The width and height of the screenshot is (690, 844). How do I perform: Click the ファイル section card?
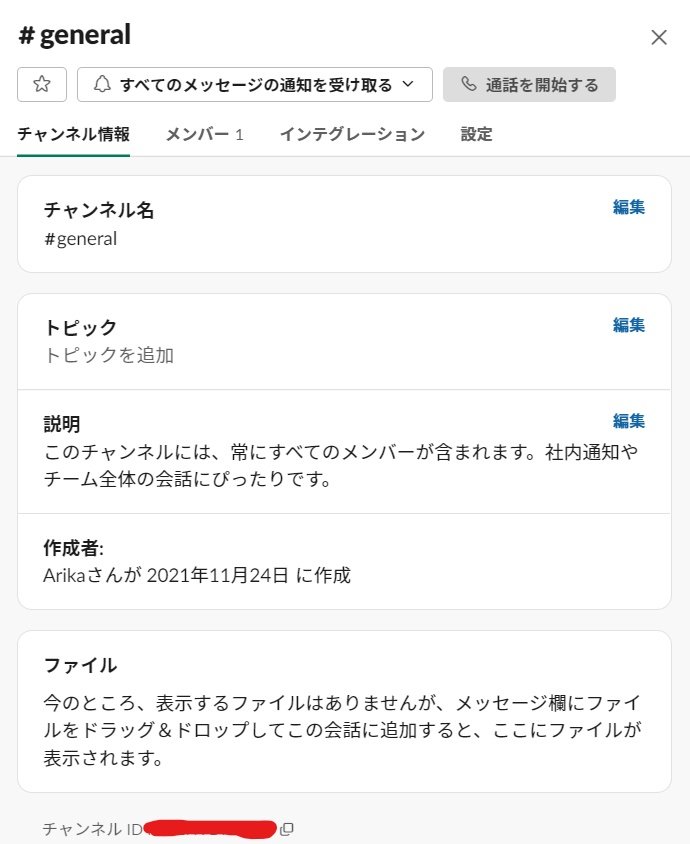click(x=344, y=711)
